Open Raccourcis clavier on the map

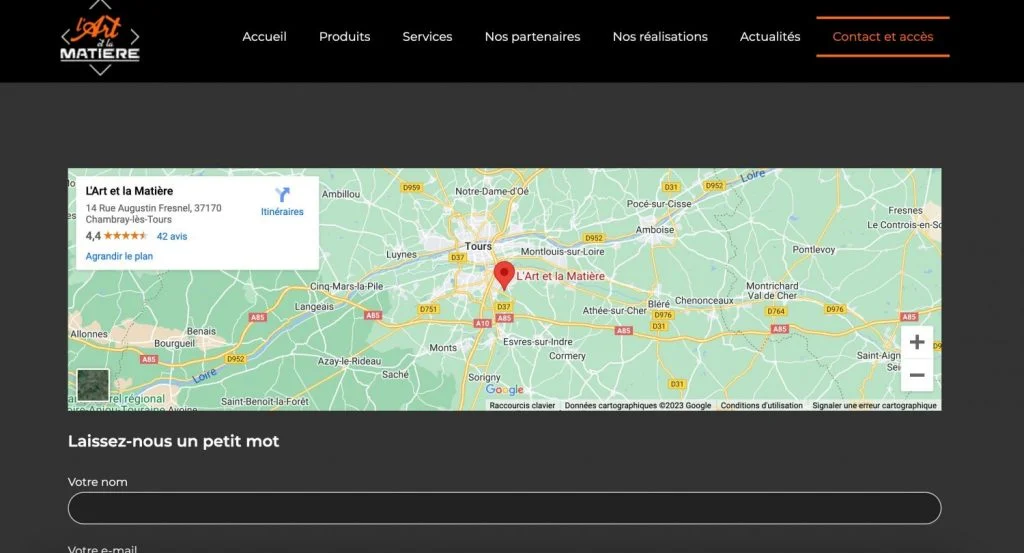522,405
